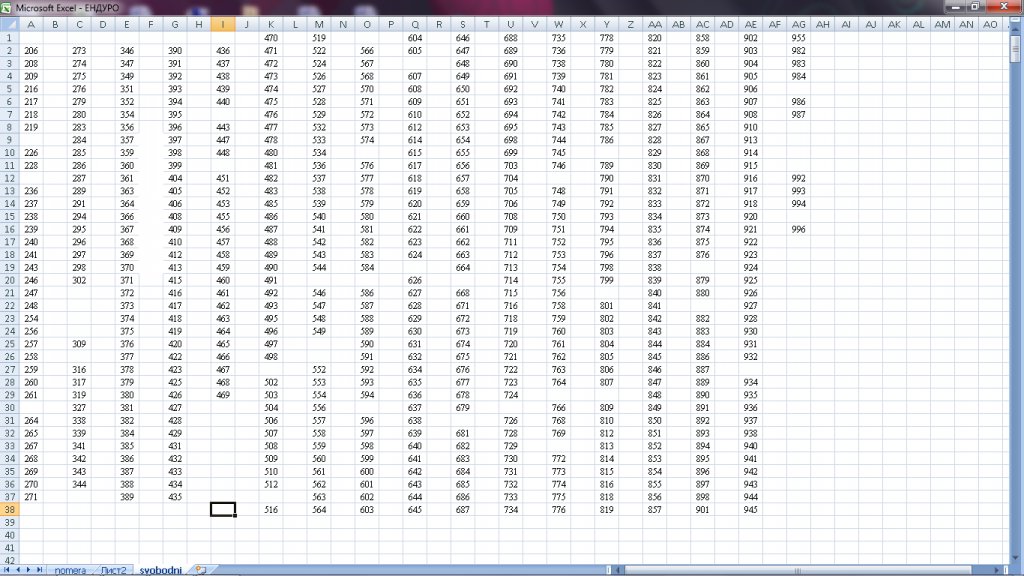Select the cell containing 626
Viewport: 1024px width, 576px height.
tap(415, 280)
